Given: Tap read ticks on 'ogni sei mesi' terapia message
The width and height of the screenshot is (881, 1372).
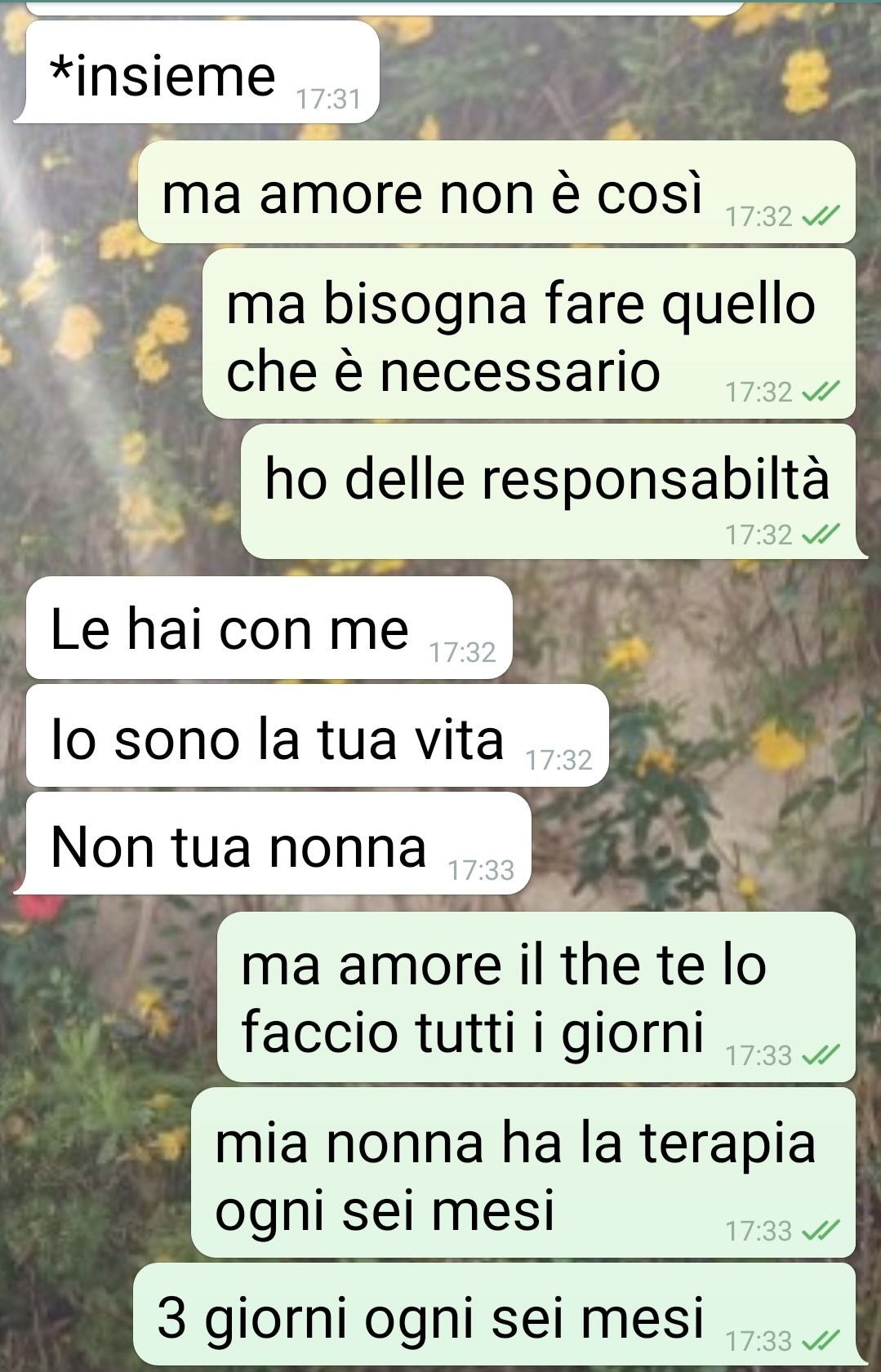Looking at the screenshot, I should [x=821, y=1231].
